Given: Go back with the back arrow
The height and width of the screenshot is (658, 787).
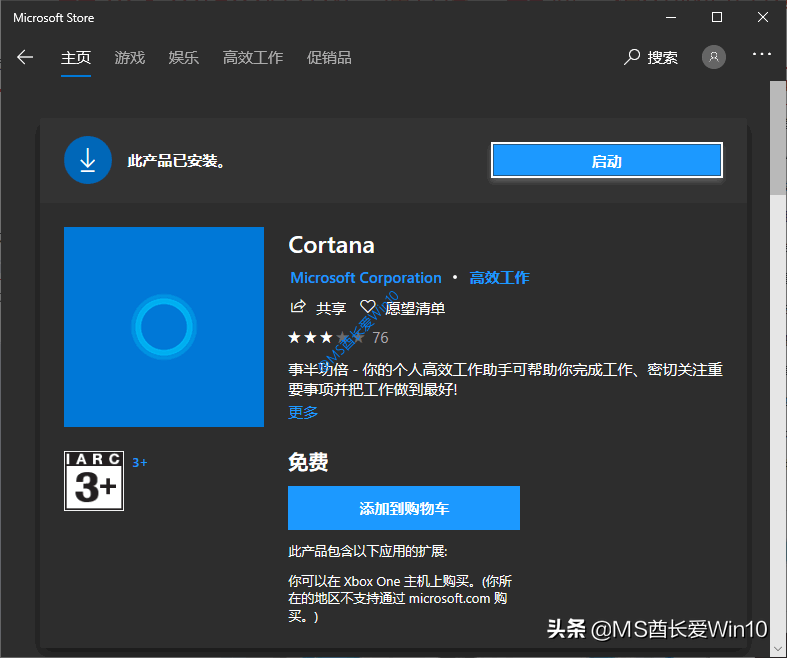Looking at the screenshot, I should (25, 57).
